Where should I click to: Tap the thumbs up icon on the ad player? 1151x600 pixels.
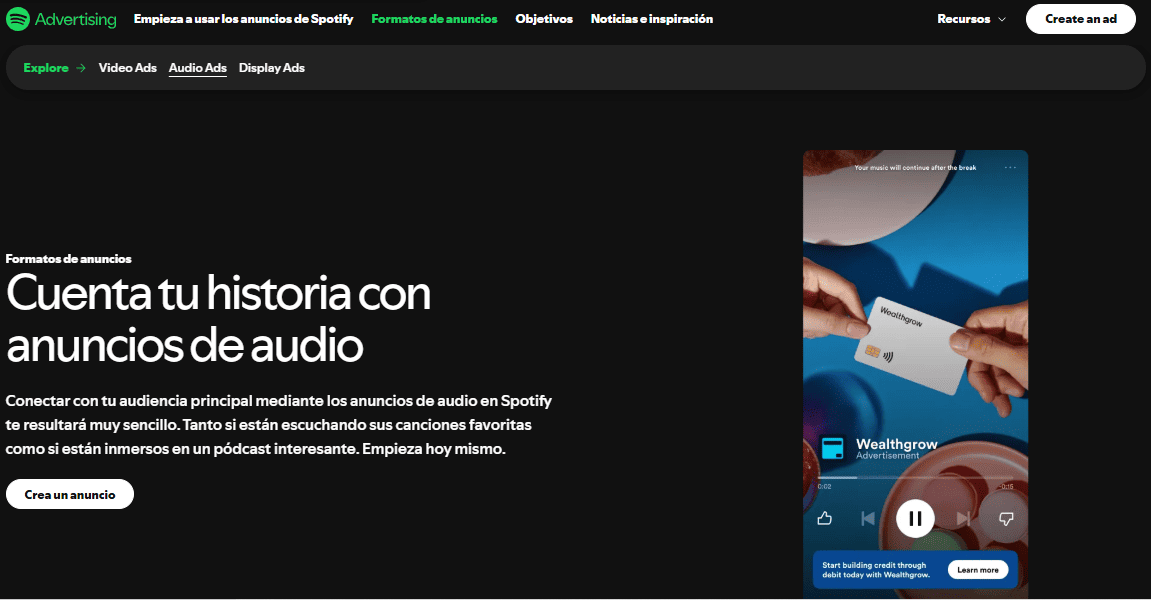[825, 518]
